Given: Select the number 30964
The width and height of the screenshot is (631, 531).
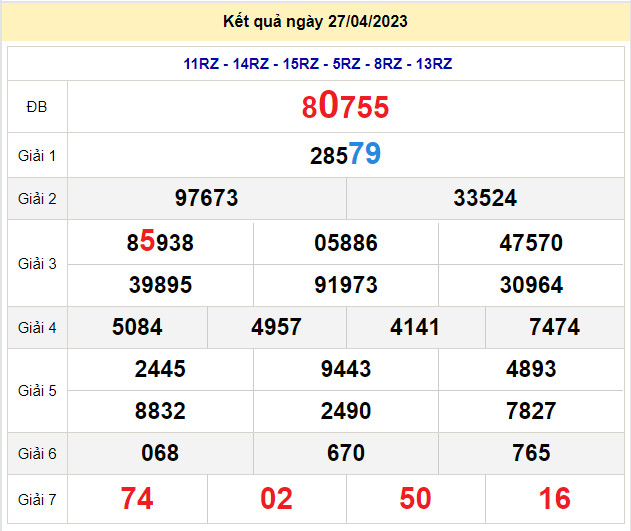Looking at the screenshot, I should point(531,285).
